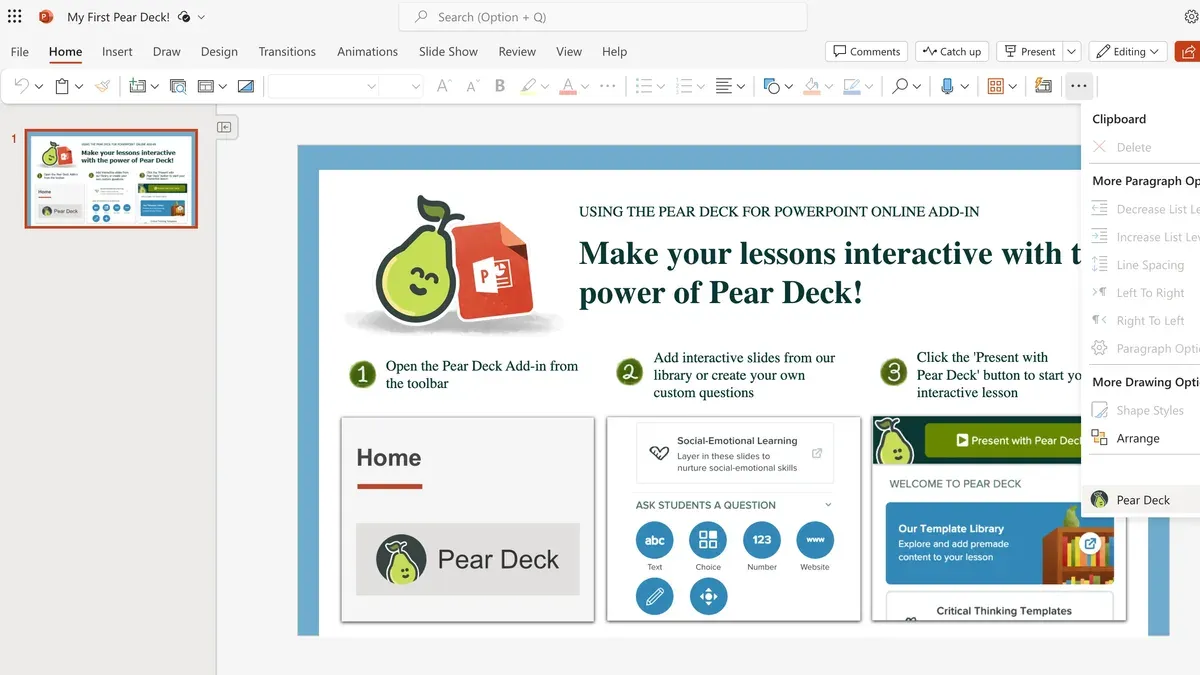Click the slide search magnifier icon
This screenshot has width=1200, height=675.
[178, 87]
